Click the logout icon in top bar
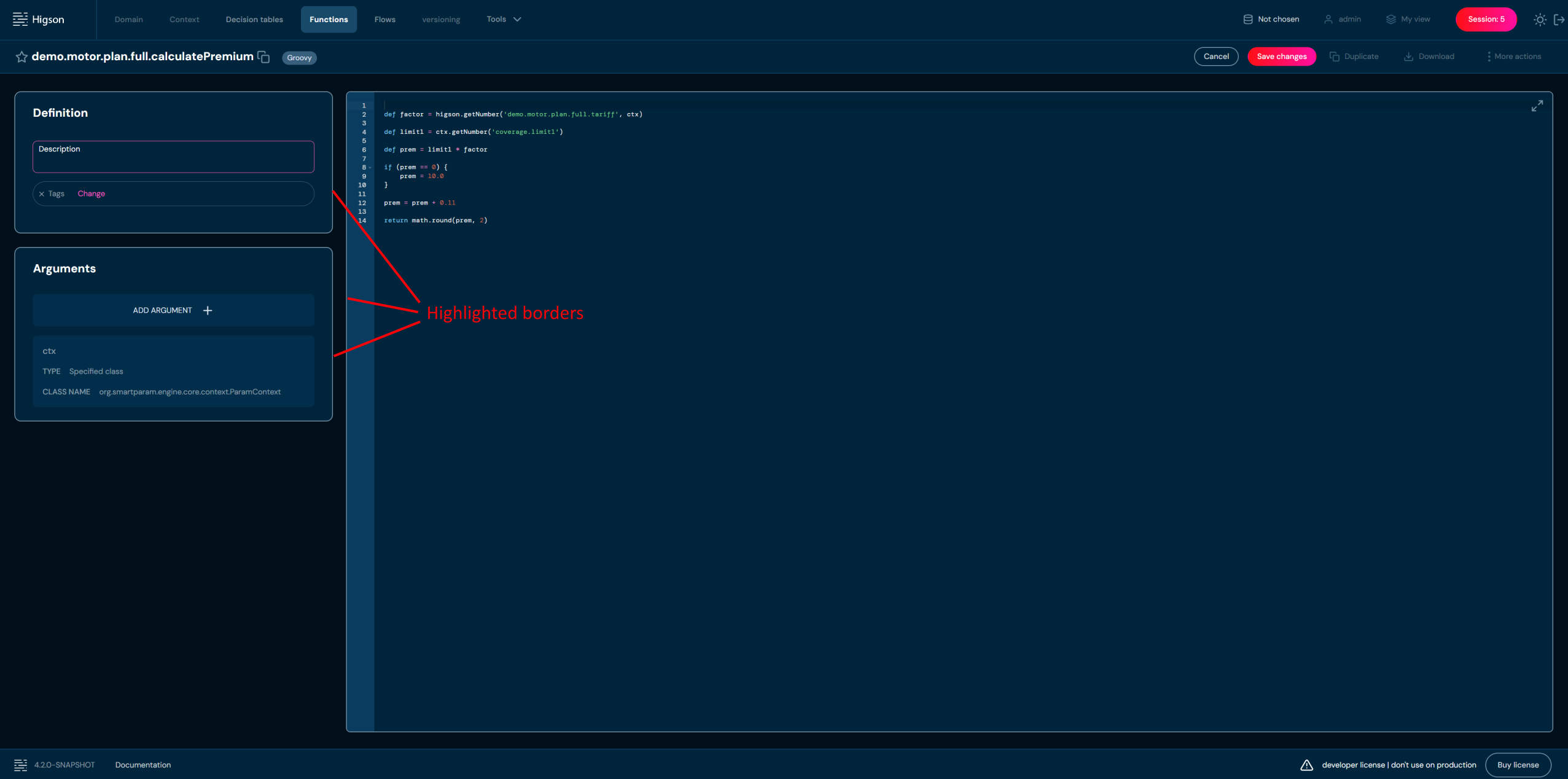 coord(1559,20)
